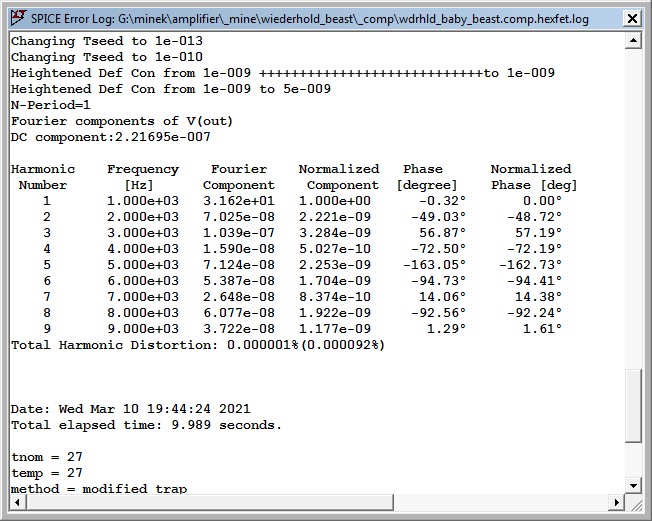652x521 pixels.
Task: Click the line 'Changing Tseed to 1e-013'
Action: [107, 41]
